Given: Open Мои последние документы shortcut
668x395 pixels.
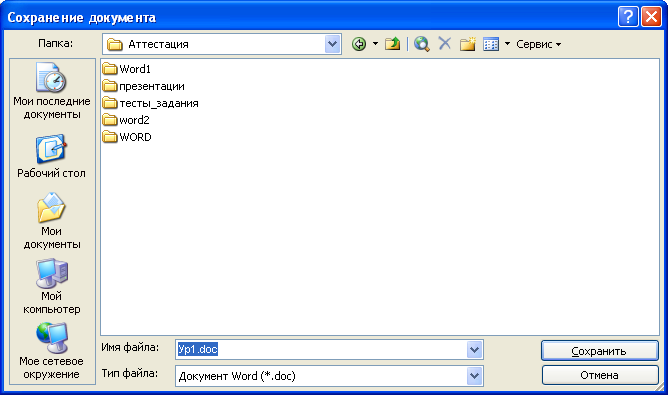Looking at the screenshot, I should pos(52,92).
